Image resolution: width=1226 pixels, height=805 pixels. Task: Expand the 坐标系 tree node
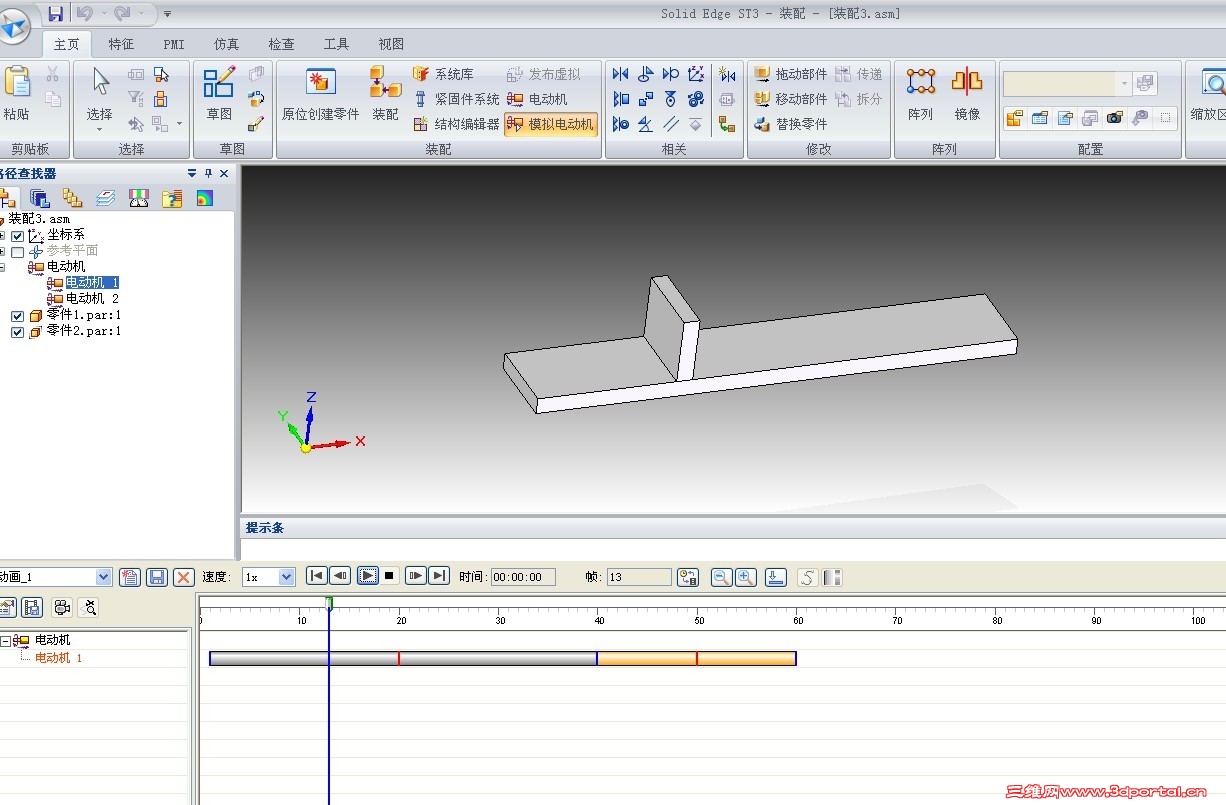[2, 236]
